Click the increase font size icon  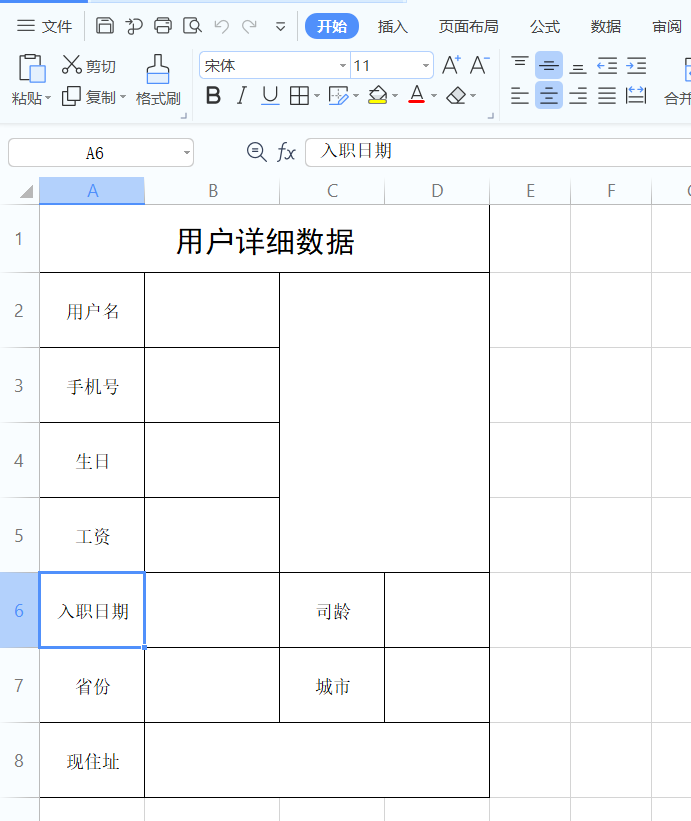(x=451, y=65)
